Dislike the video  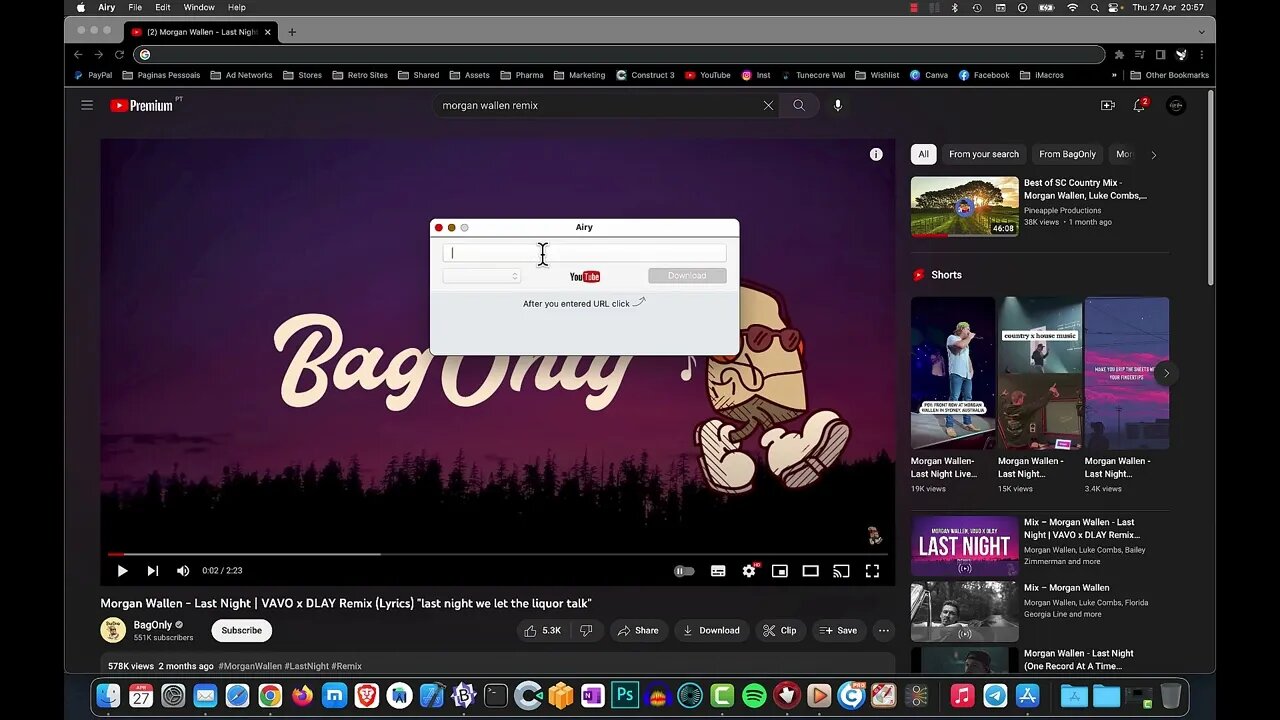pyautogui.click(x=587, y=630)
